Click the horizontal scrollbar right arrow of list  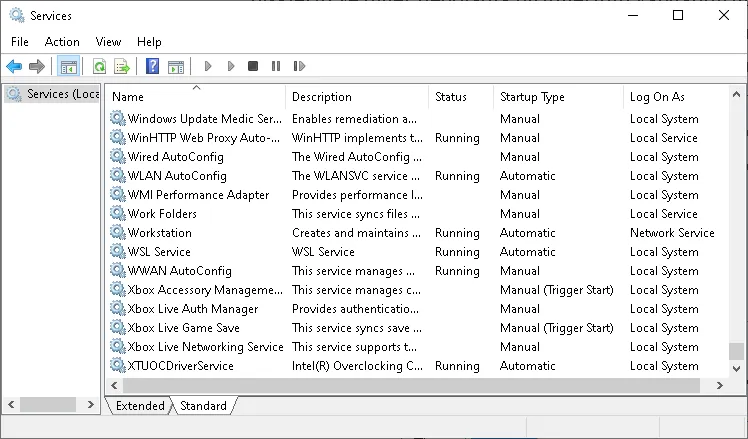720,386
